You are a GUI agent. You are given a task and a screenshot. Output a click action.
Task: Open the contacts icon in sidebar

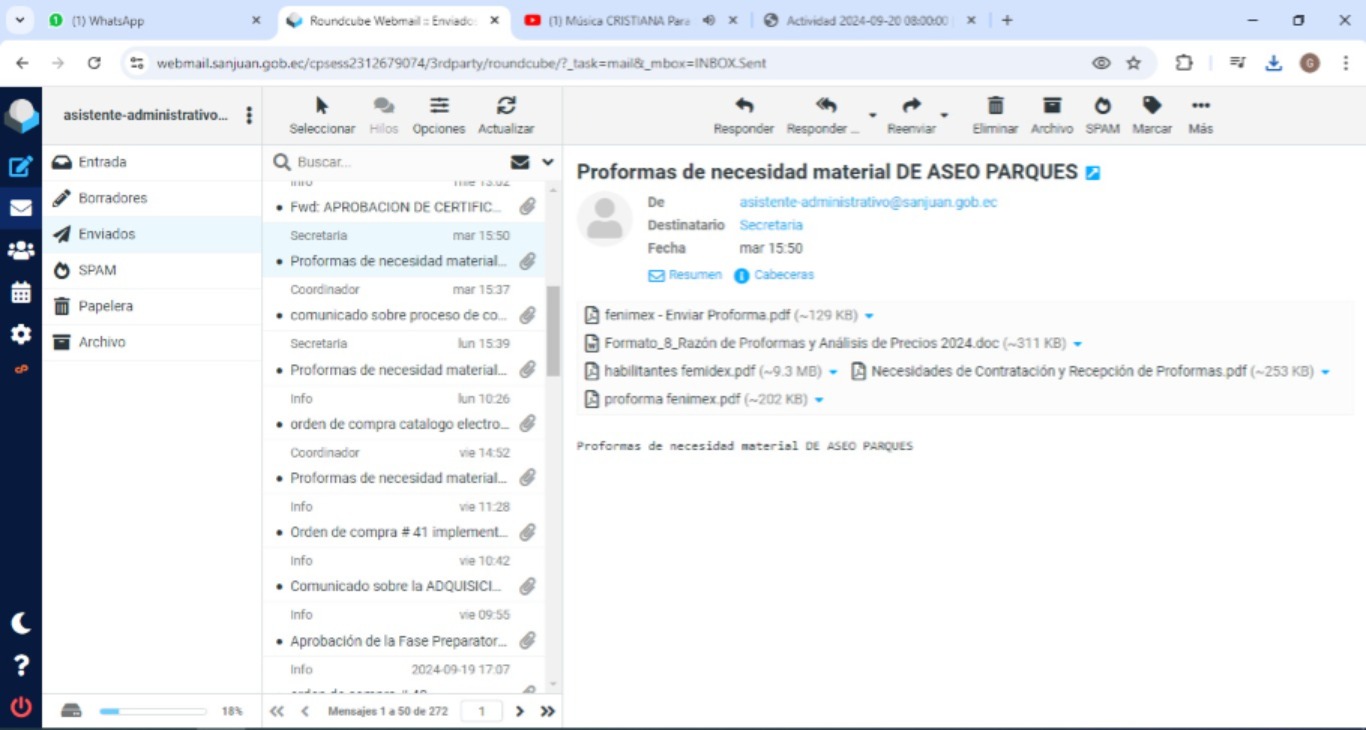click(x=20, y=251)
